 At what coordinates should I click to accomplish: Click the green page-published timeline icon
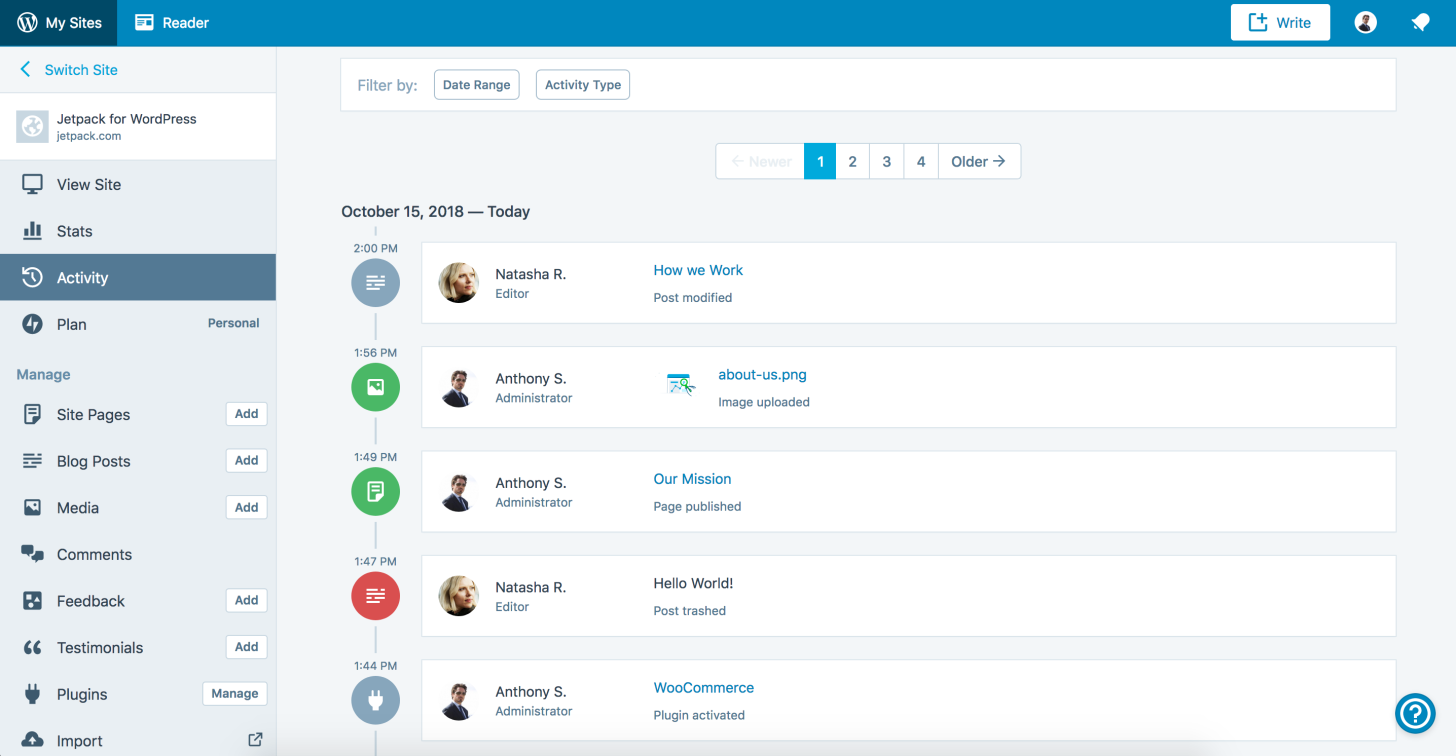[x=375, y=491]
